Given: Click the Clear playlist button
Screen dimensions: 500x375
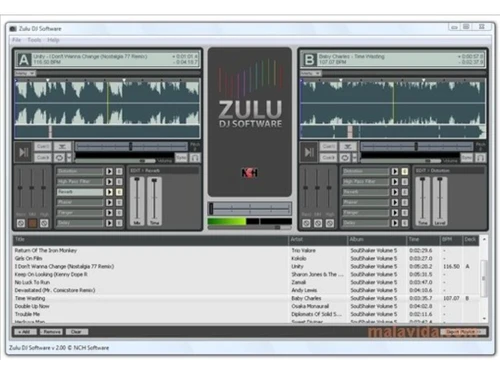Looking at the screenshot, I should pyautogui.click(x=77, y=332).
